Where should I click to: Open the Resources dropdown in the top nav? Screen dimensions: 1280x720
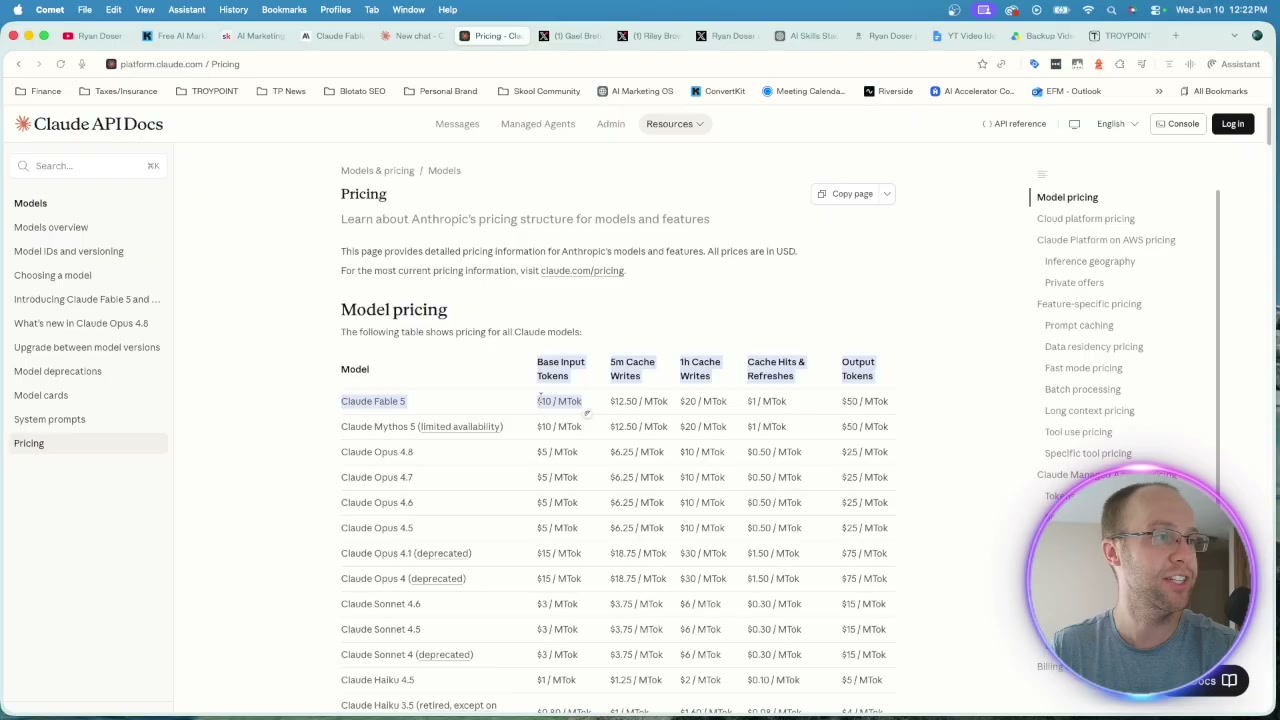pos(675,124)
